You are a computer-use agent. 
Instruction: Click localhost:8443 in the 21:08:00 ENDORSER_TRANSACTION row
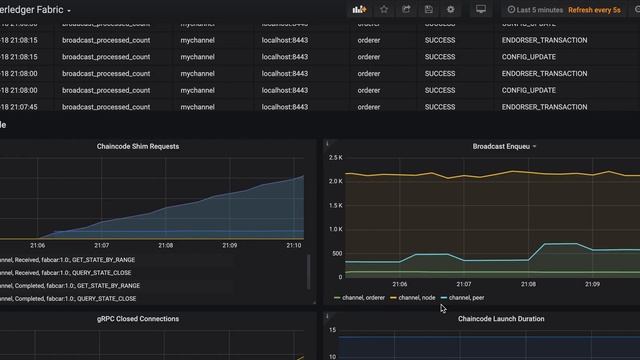point(285,74)
